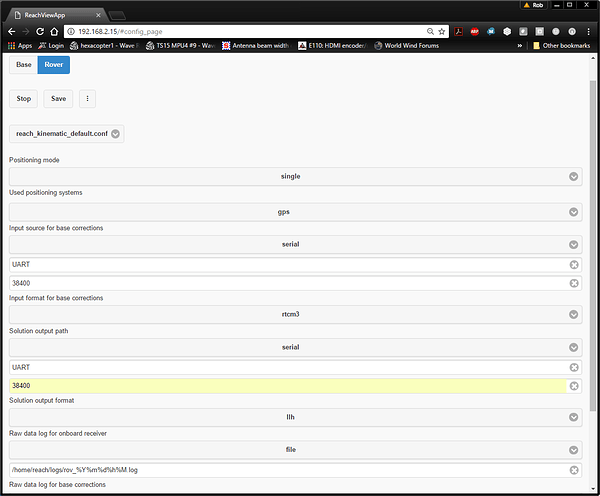Open the onboard receiver raw data log file dropdown
Screen dimensions: 600x496
(295, 450)
